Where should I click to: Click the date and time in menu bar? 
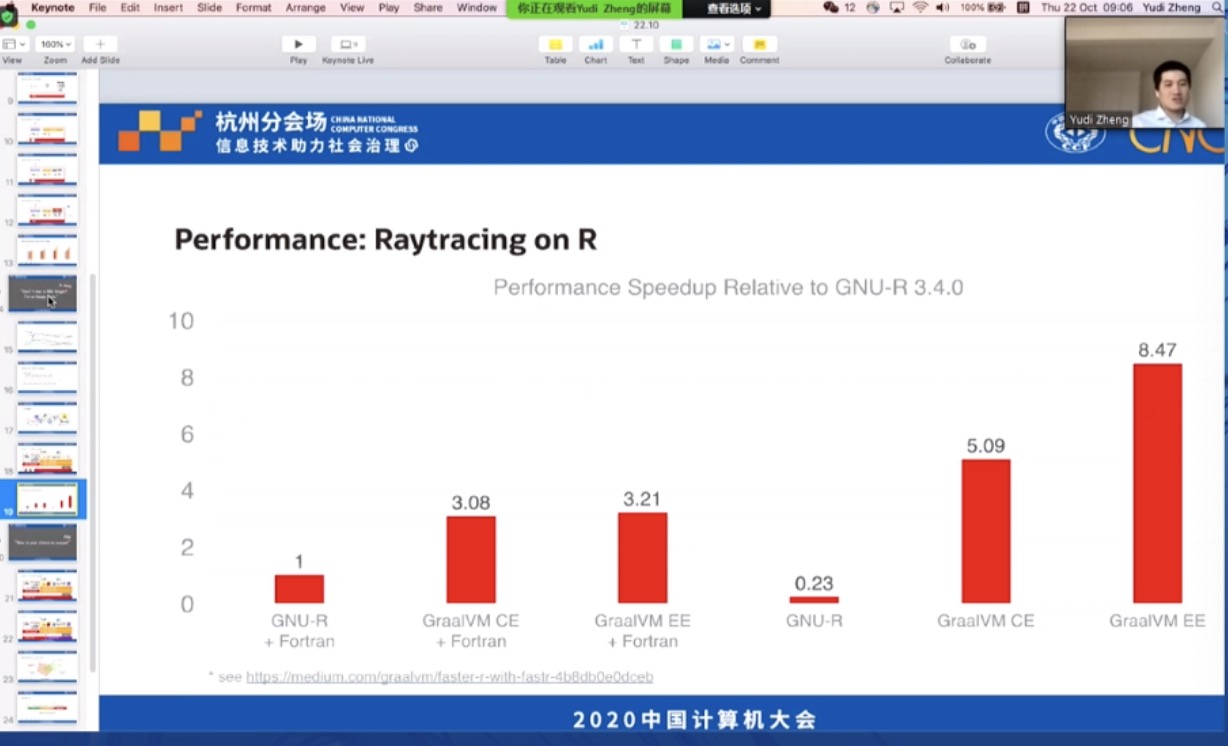click(1086, 7)
